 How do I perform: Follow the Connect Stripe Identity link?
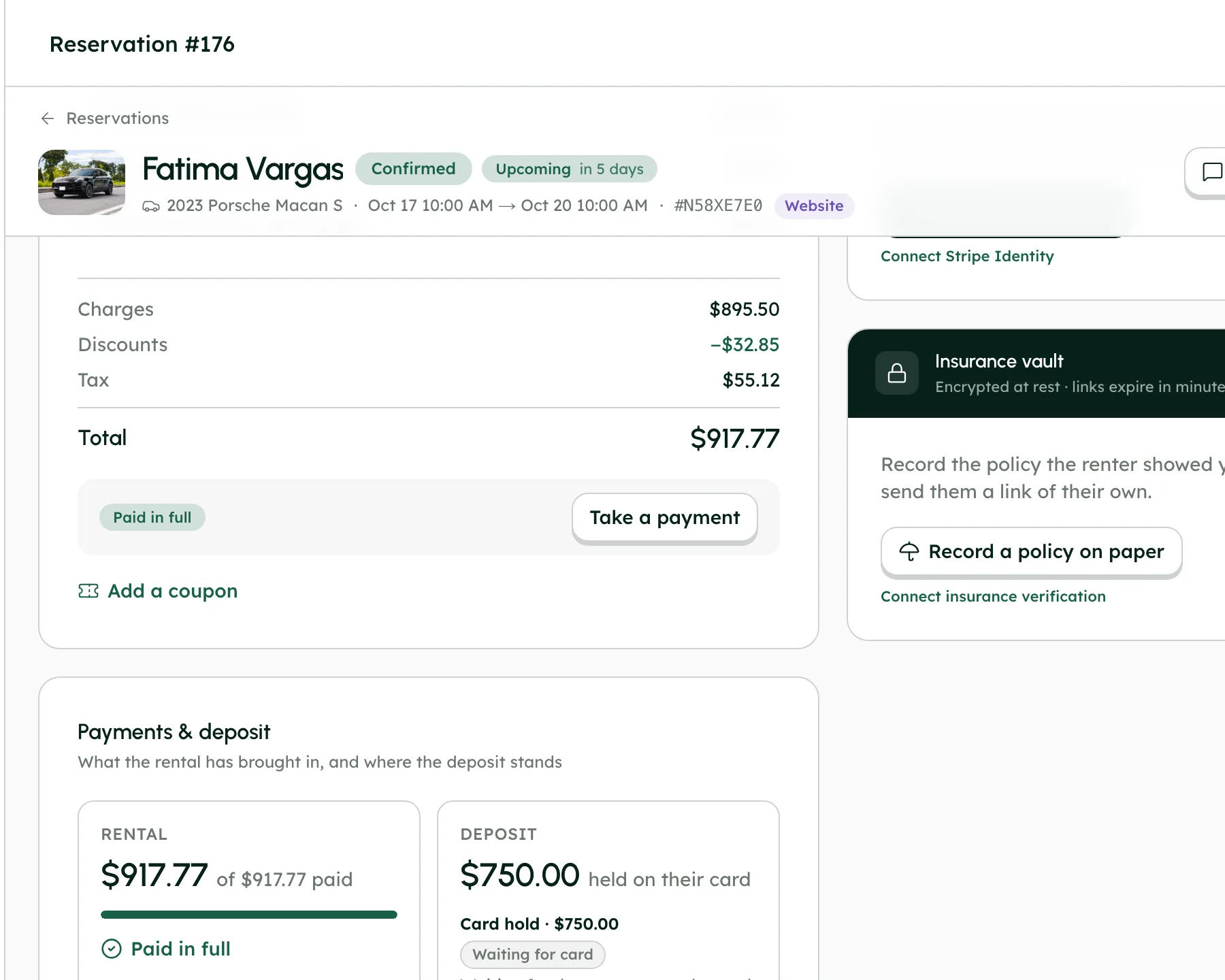967,257
